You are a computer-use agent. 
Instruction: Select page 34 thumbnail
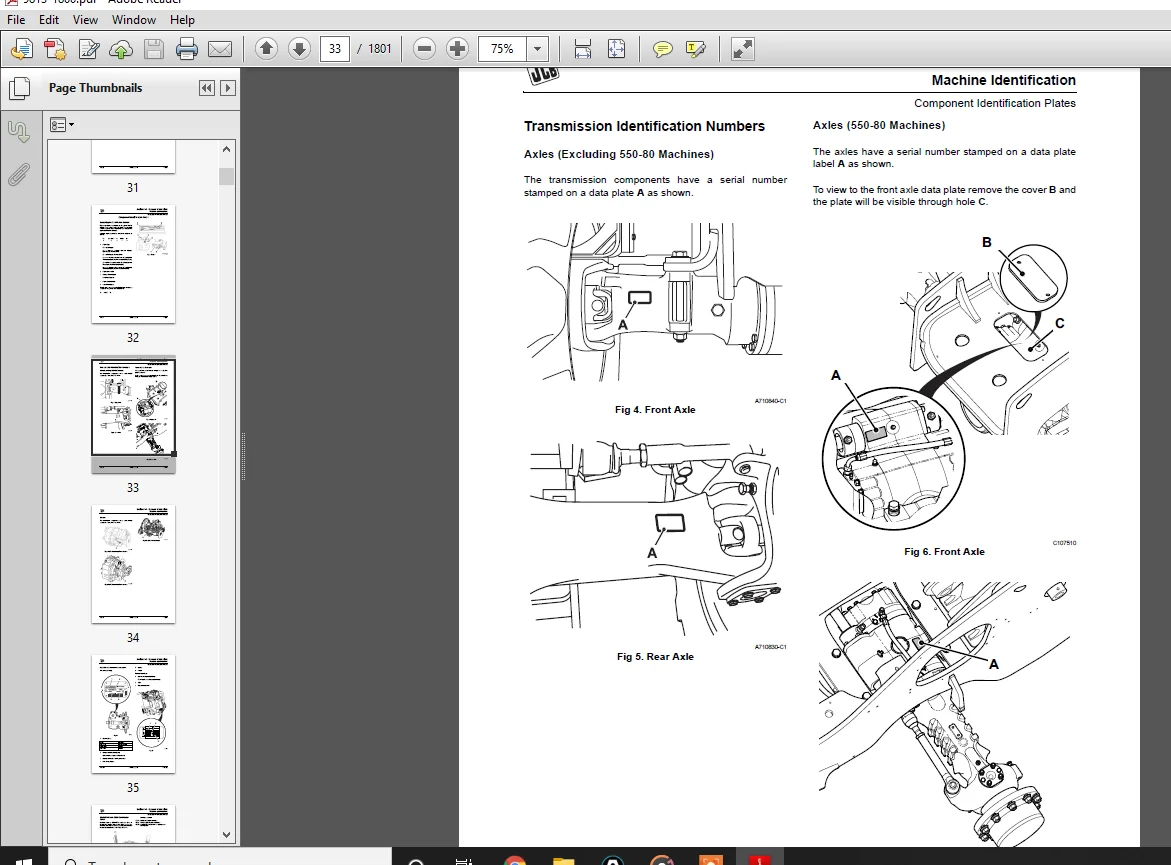tap(133, 564)
